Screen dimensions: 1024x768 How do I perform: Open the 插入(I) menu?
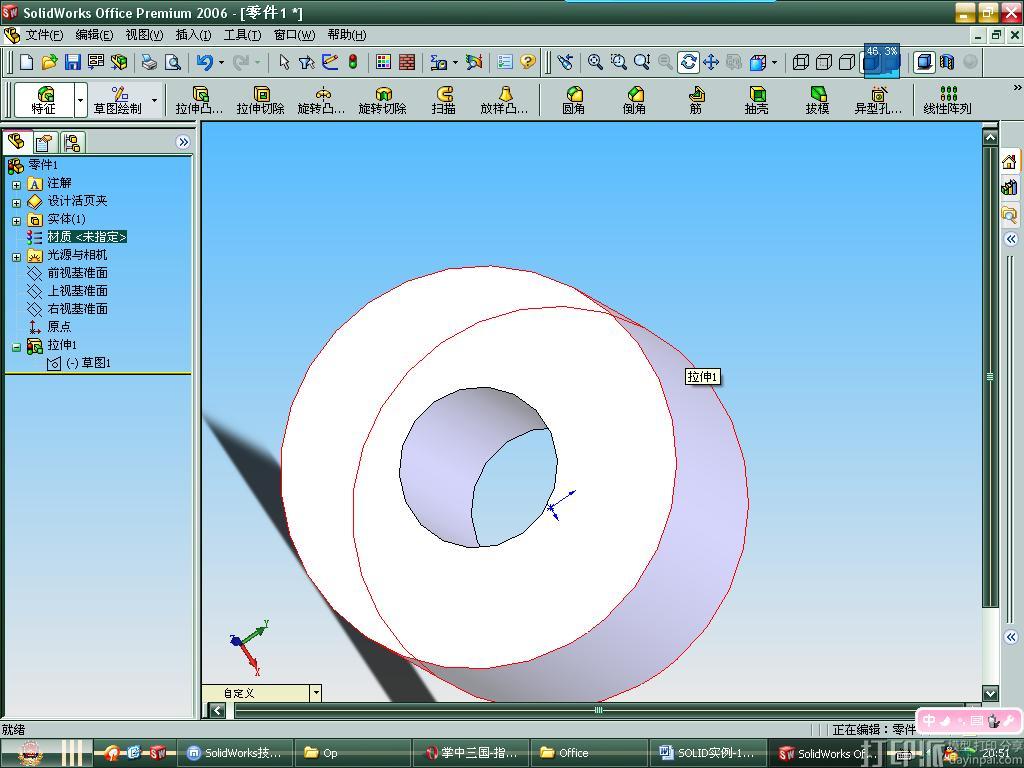click(193, 35)
